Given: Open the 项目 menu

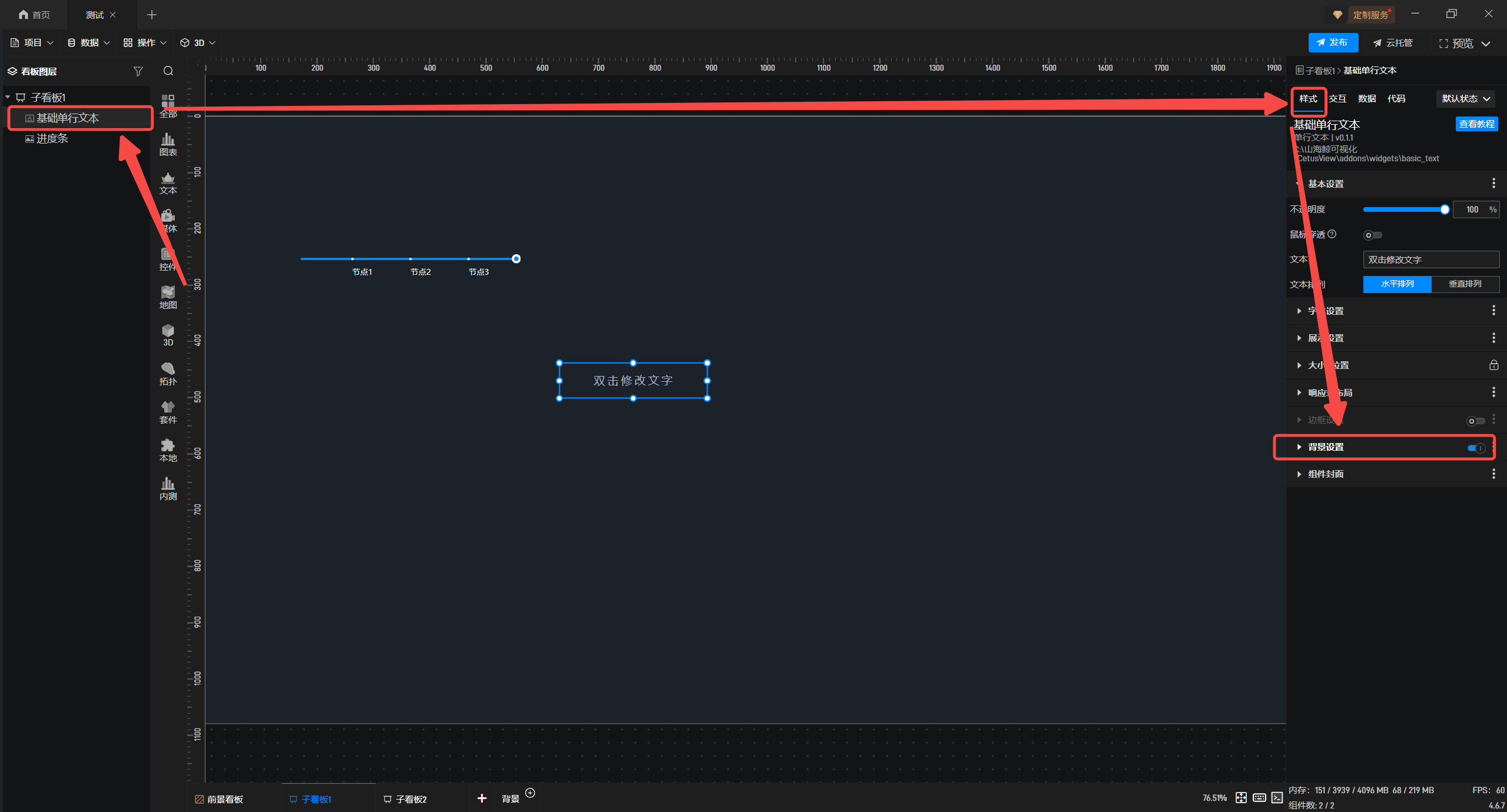Looking at the screenshot, I should [32, 43].
